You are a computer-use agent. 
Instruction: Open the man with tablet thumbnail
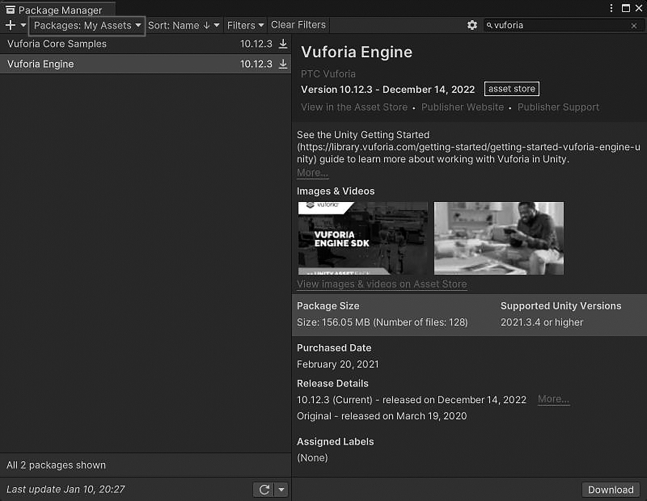point(498,238)
